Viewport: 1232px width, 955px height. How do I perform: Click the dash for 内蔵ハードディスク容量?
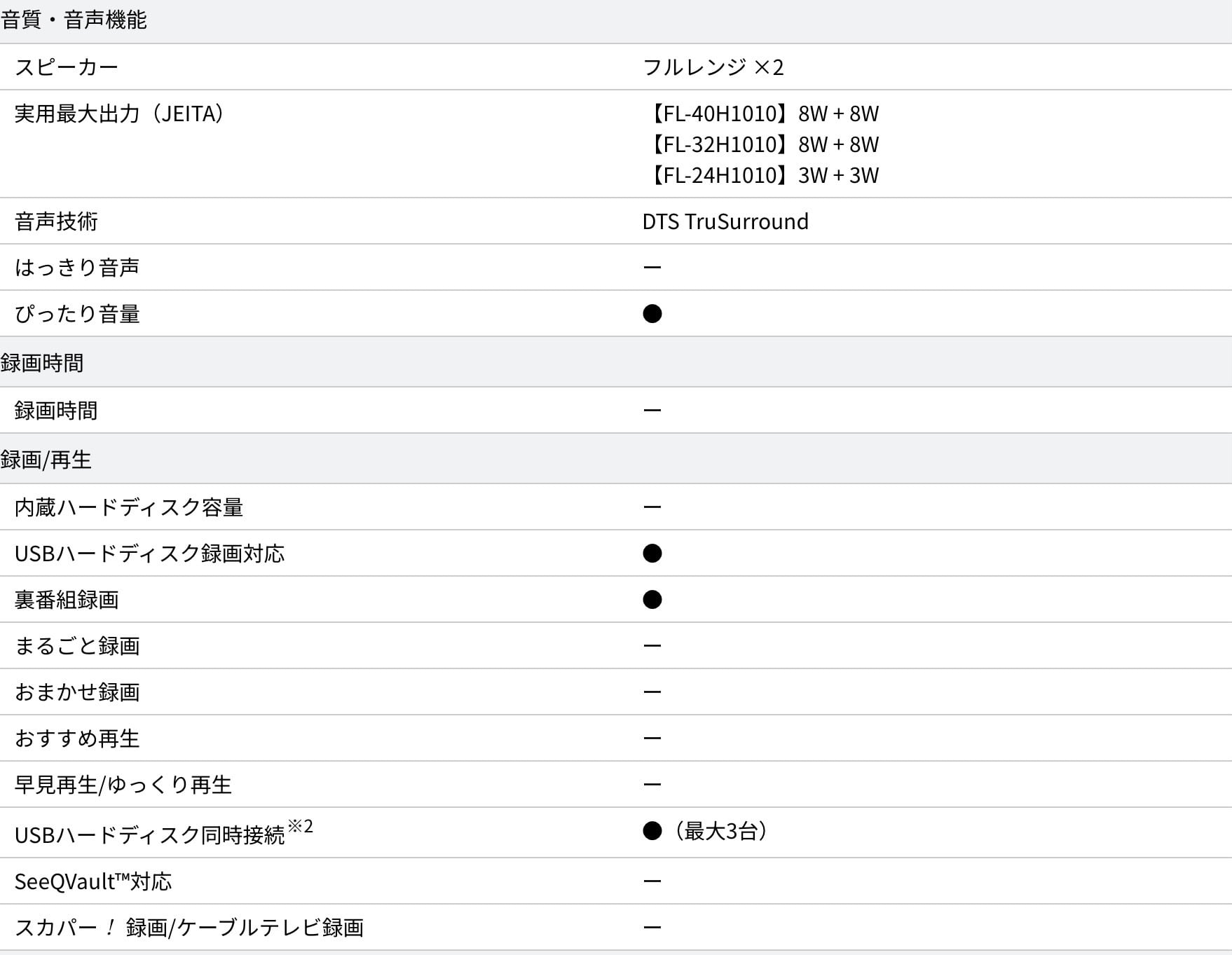tap(652, 507)
